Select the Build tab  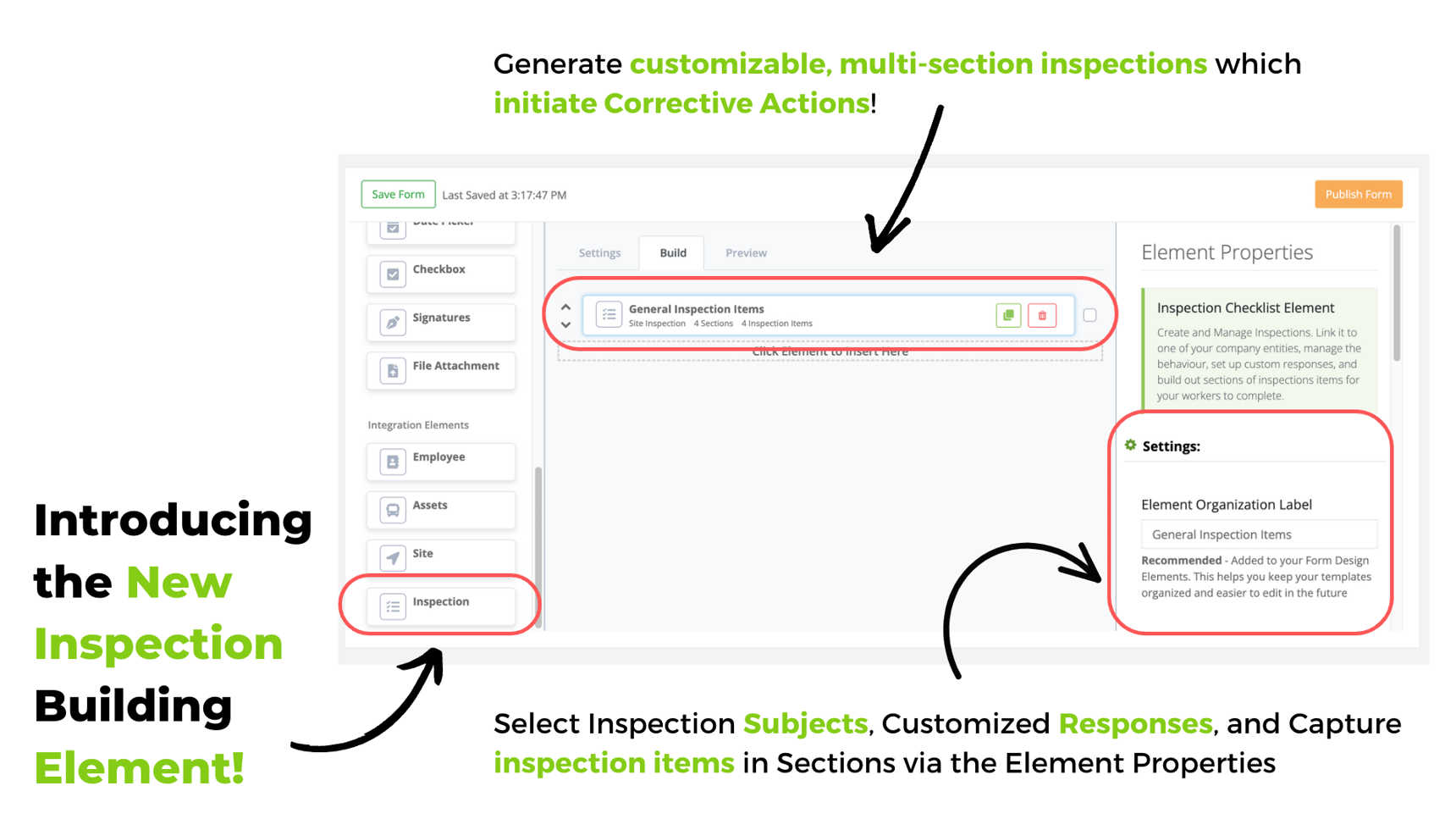tap(671, 252)
